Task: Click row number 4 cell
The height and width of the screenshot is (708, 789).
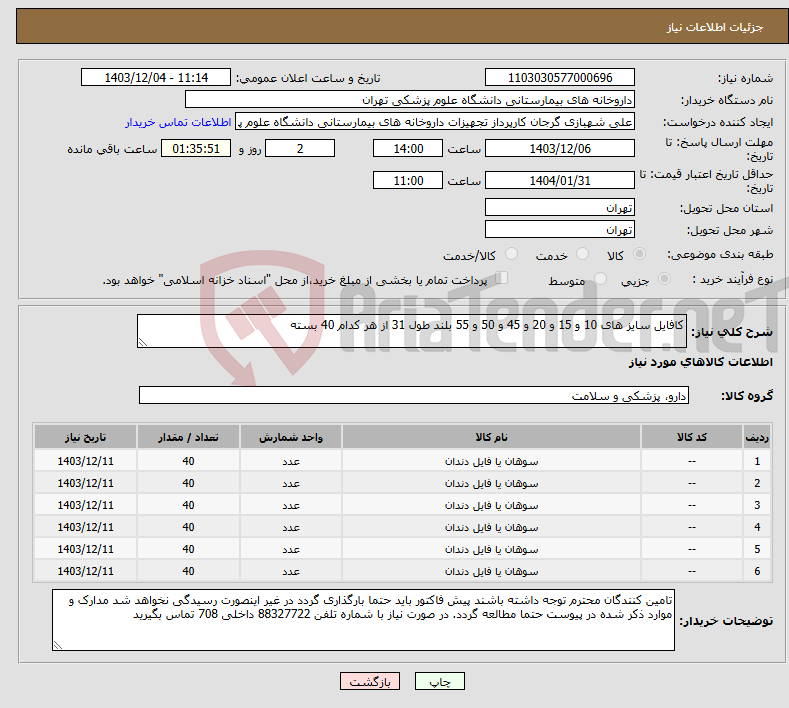Action: [x=757, y=527]
